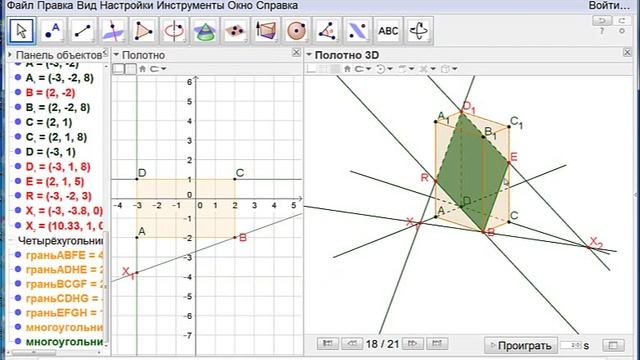Select the Circle with axis tool
640x360 pixels.
175,31
